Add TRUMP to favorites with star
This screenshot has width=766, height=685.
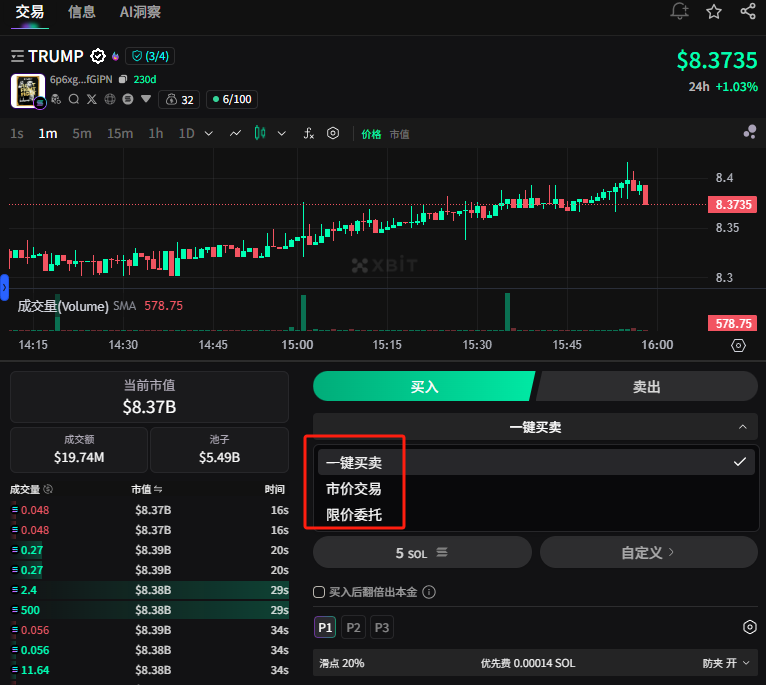[714, 11]
